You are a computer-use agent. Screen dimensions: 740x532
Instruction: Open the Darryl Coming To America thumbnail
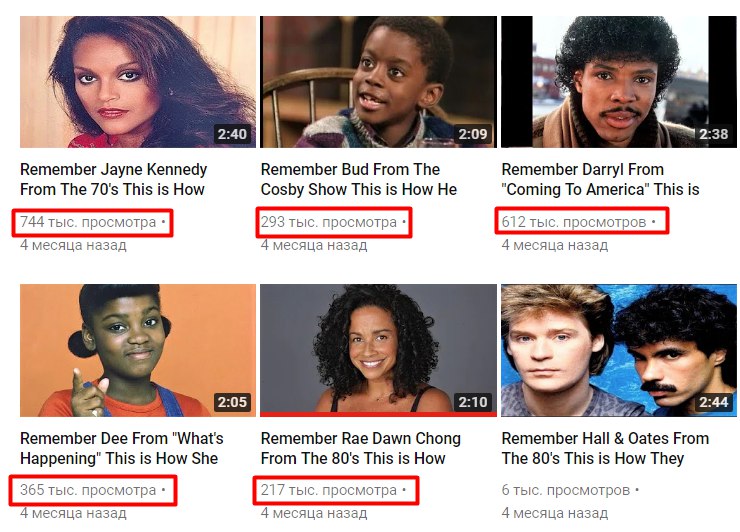pos(619,82)
